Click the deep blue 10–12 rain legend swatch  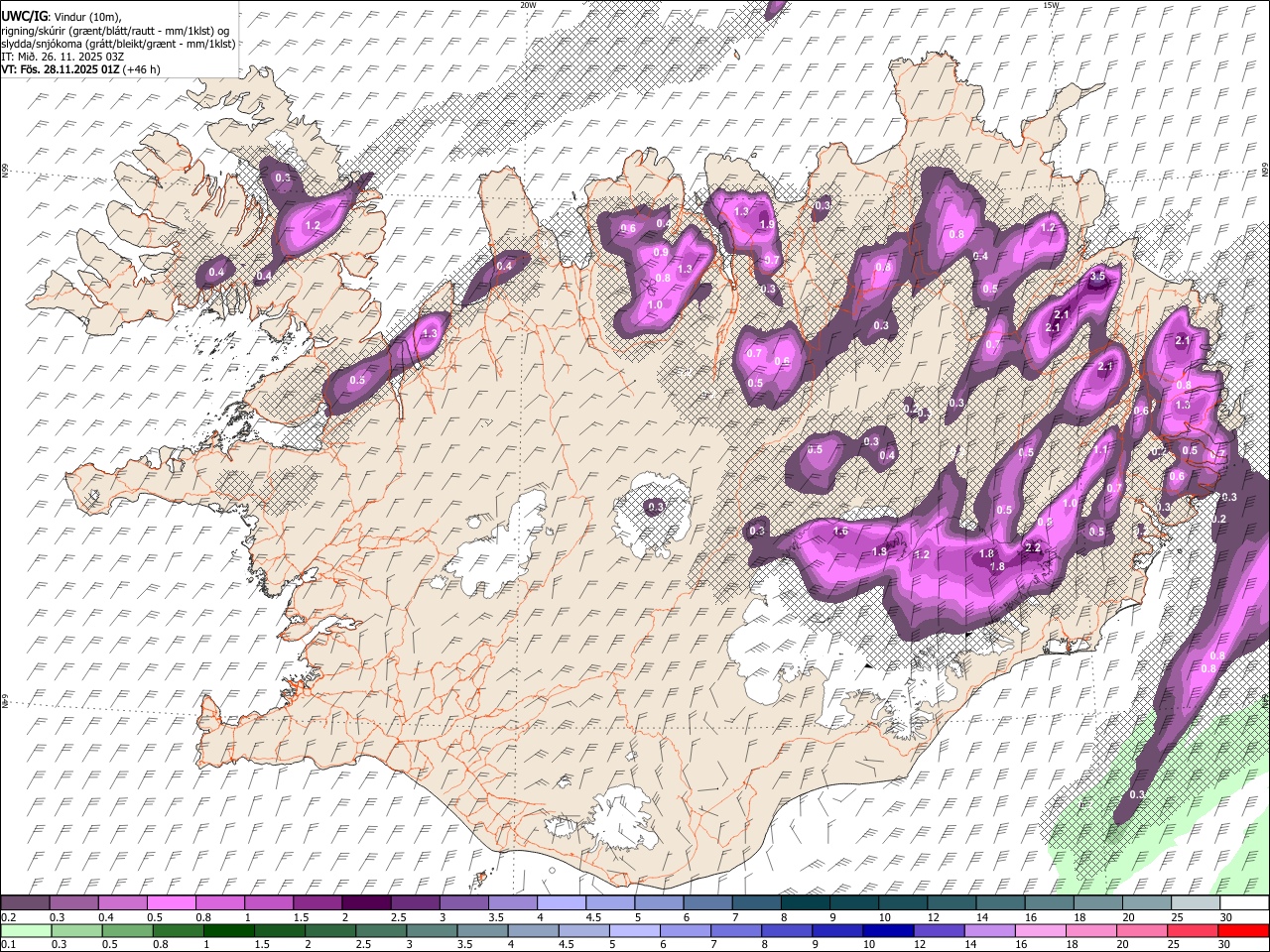[888, 930]
